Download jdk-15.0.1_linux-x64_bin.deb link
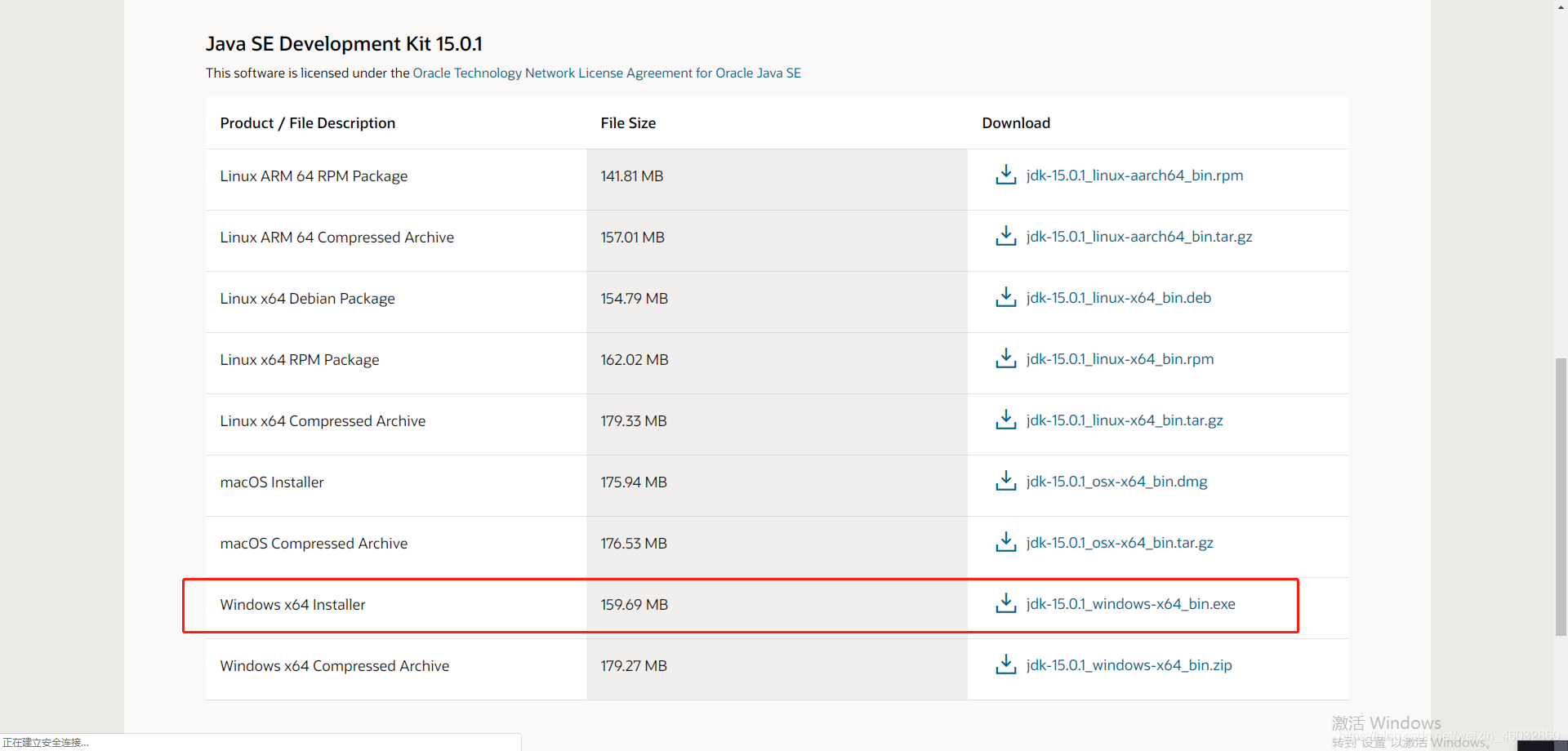Viewport: 1568px width, 751px height. click(x=1119, y=298)
